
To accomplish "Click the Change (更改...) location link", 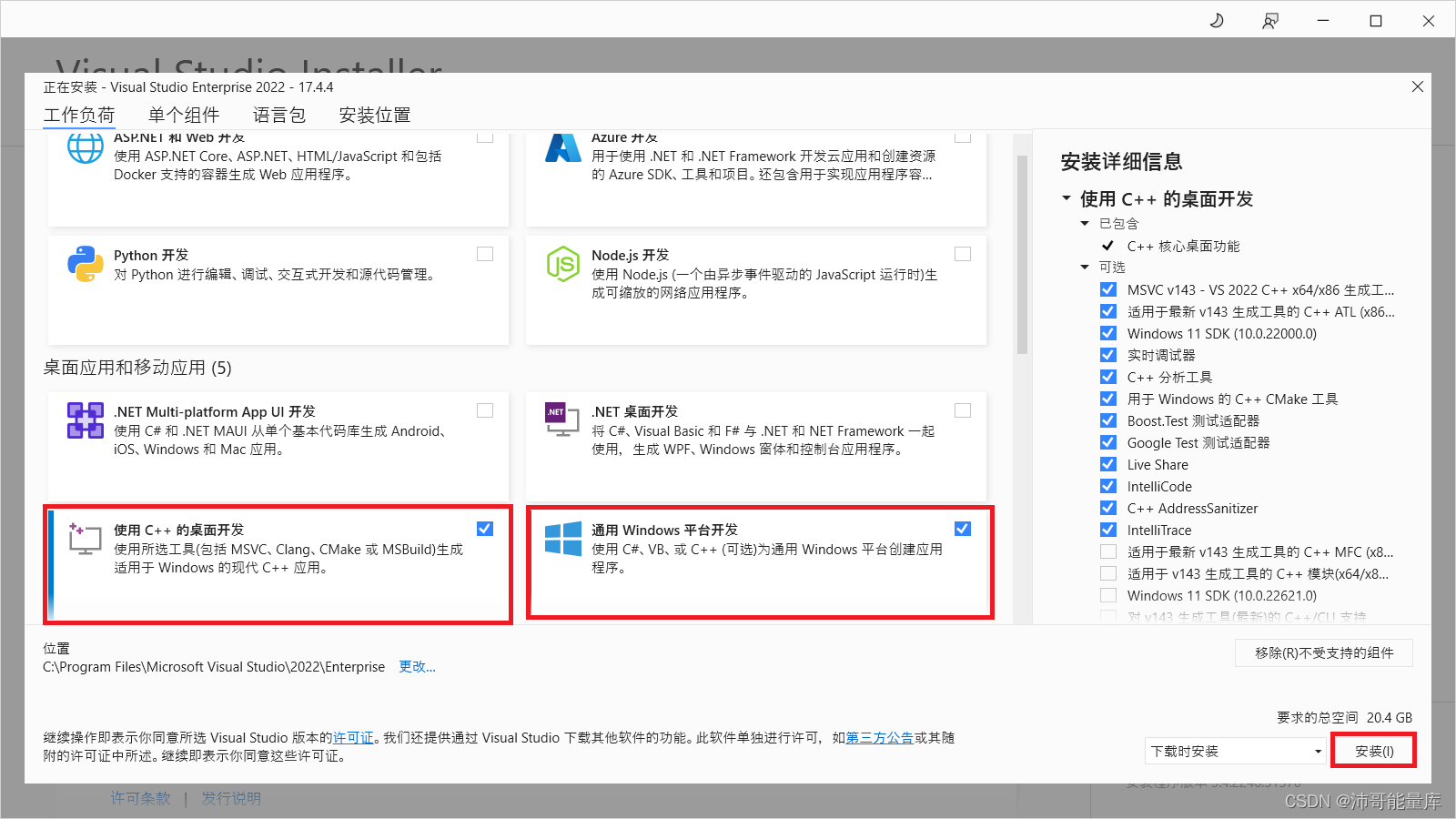I will tap(417, 667).
